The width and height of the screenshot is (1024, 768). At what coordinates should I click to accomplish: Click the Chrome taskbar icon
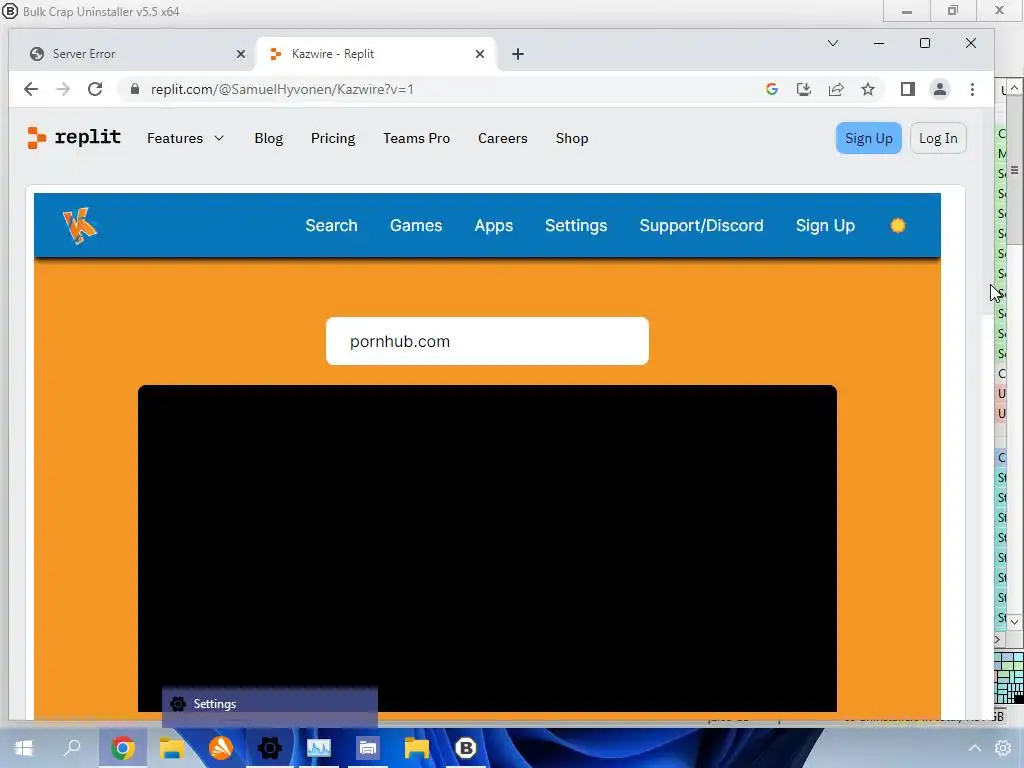123,748
